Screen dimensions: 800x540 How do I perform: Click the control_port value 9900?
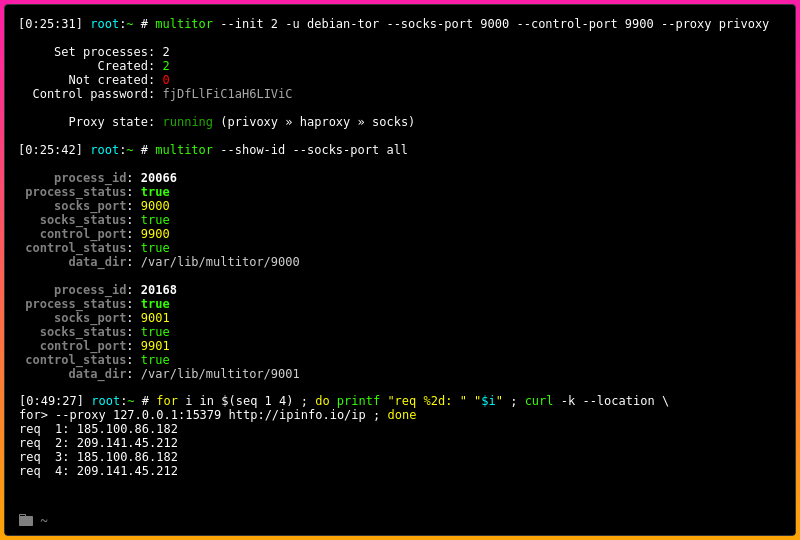pos(155,234)
